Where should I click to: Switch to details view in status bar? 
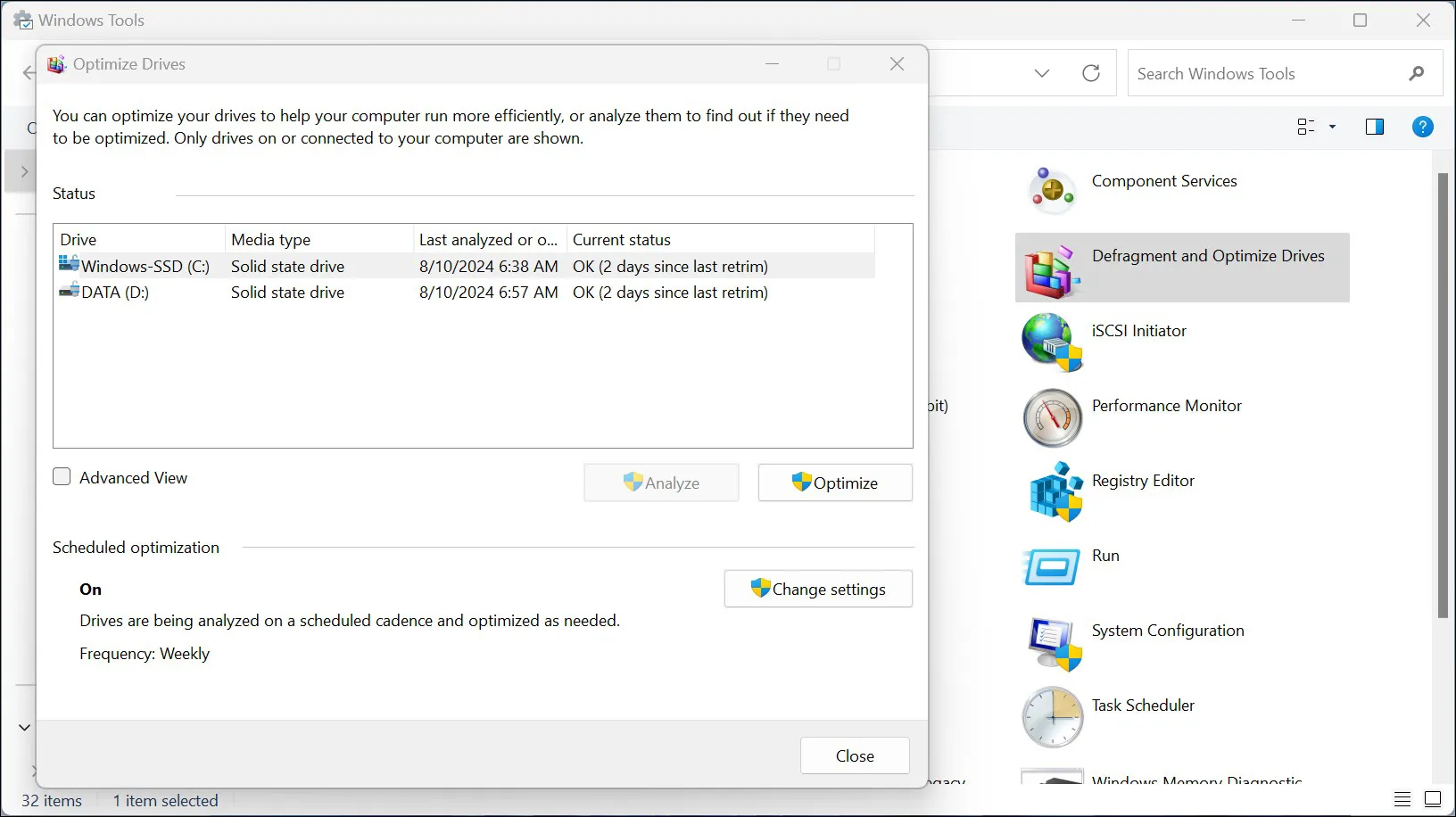click(1402, 800)
